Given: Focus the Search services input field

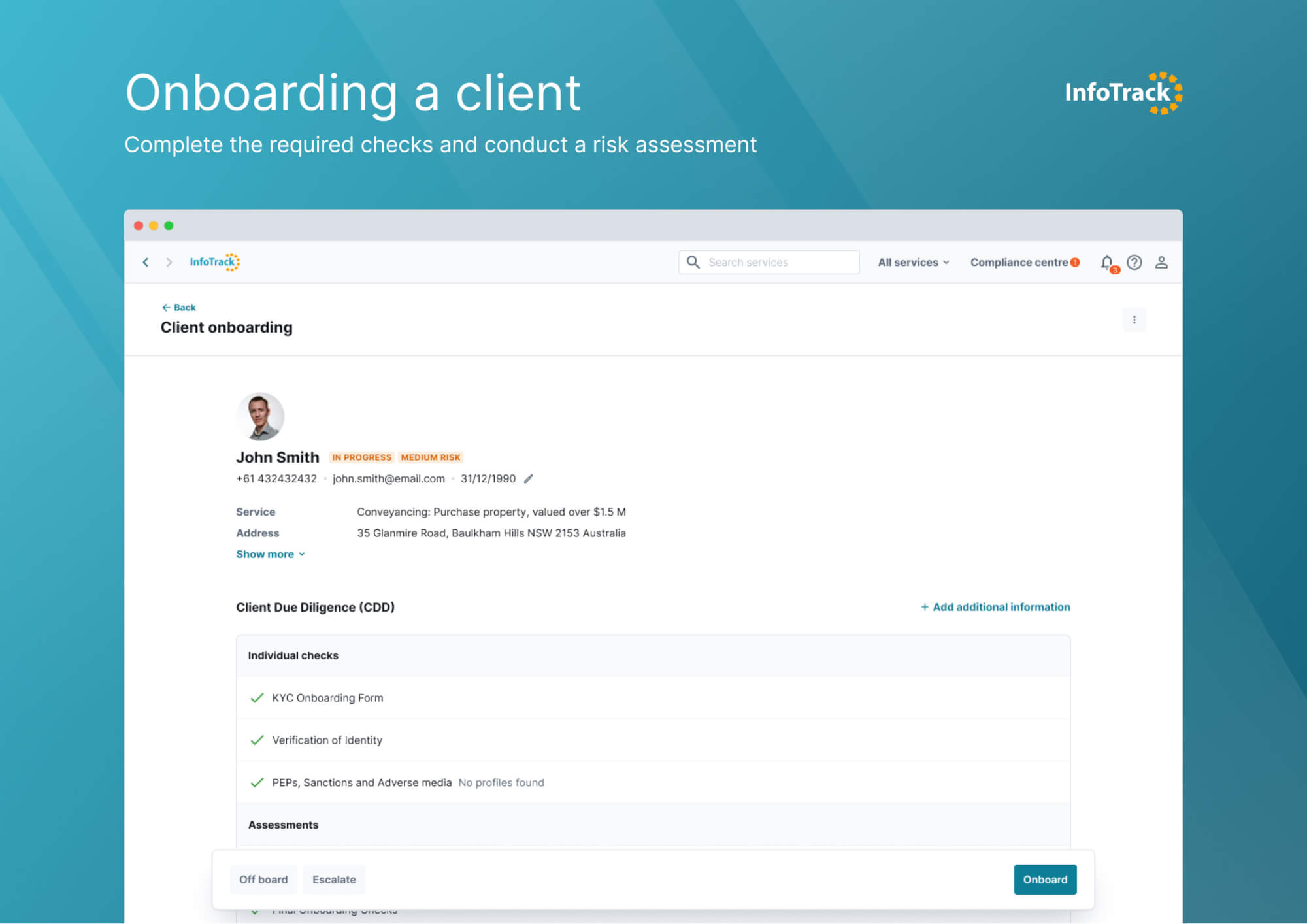Looking at the screenshot, I should coord(769,262).
